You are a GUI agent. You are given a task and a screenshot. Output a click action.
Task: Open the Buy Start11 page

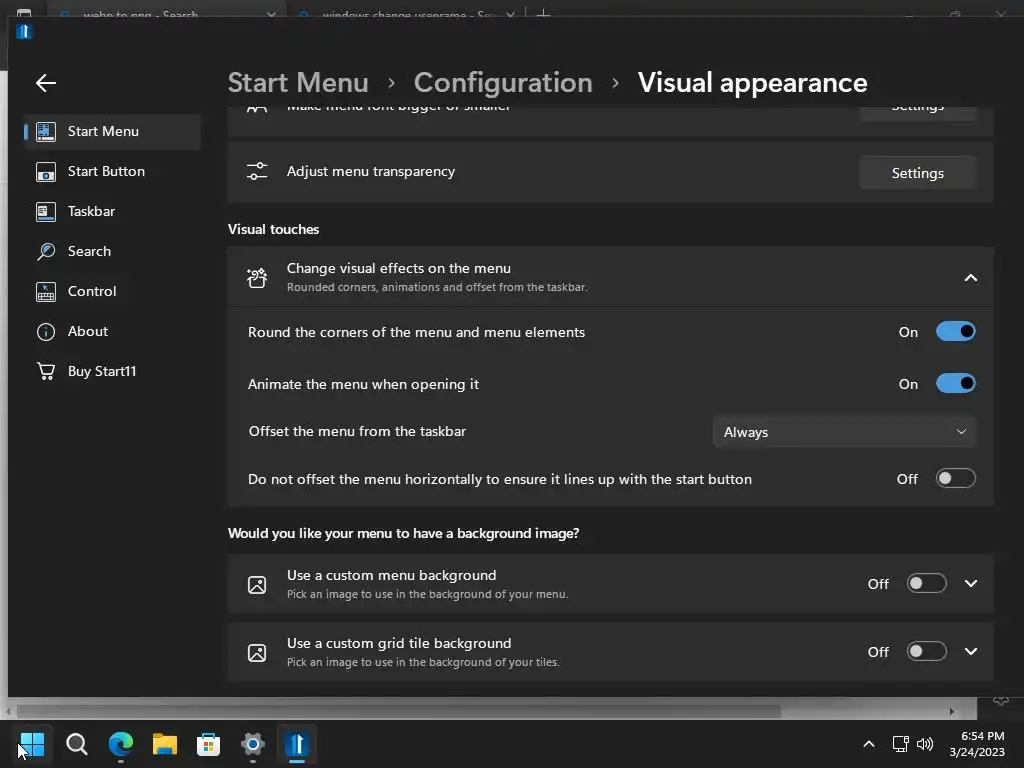tap(112, 371)
